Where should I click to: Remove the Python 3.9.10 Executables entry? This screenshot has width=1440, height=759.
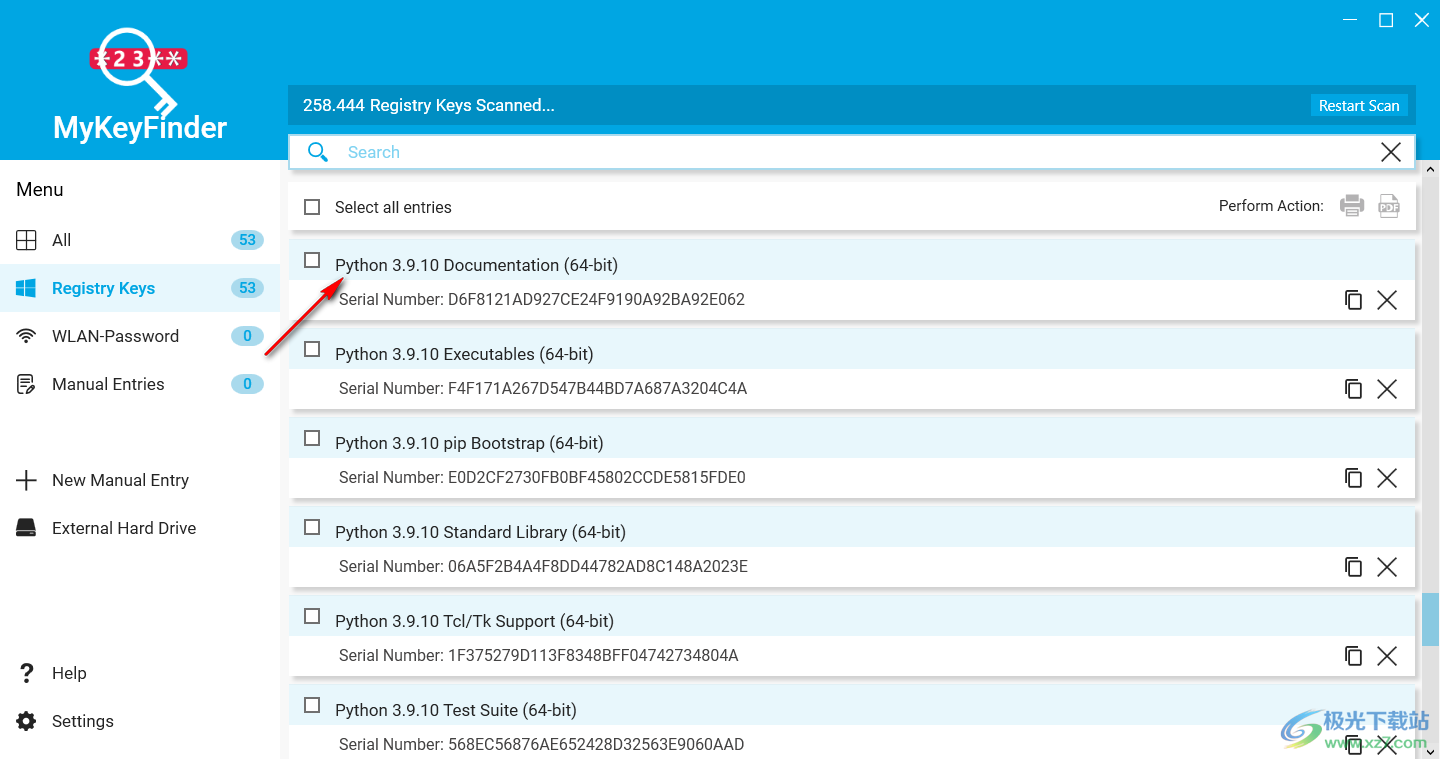point(1387,389)
